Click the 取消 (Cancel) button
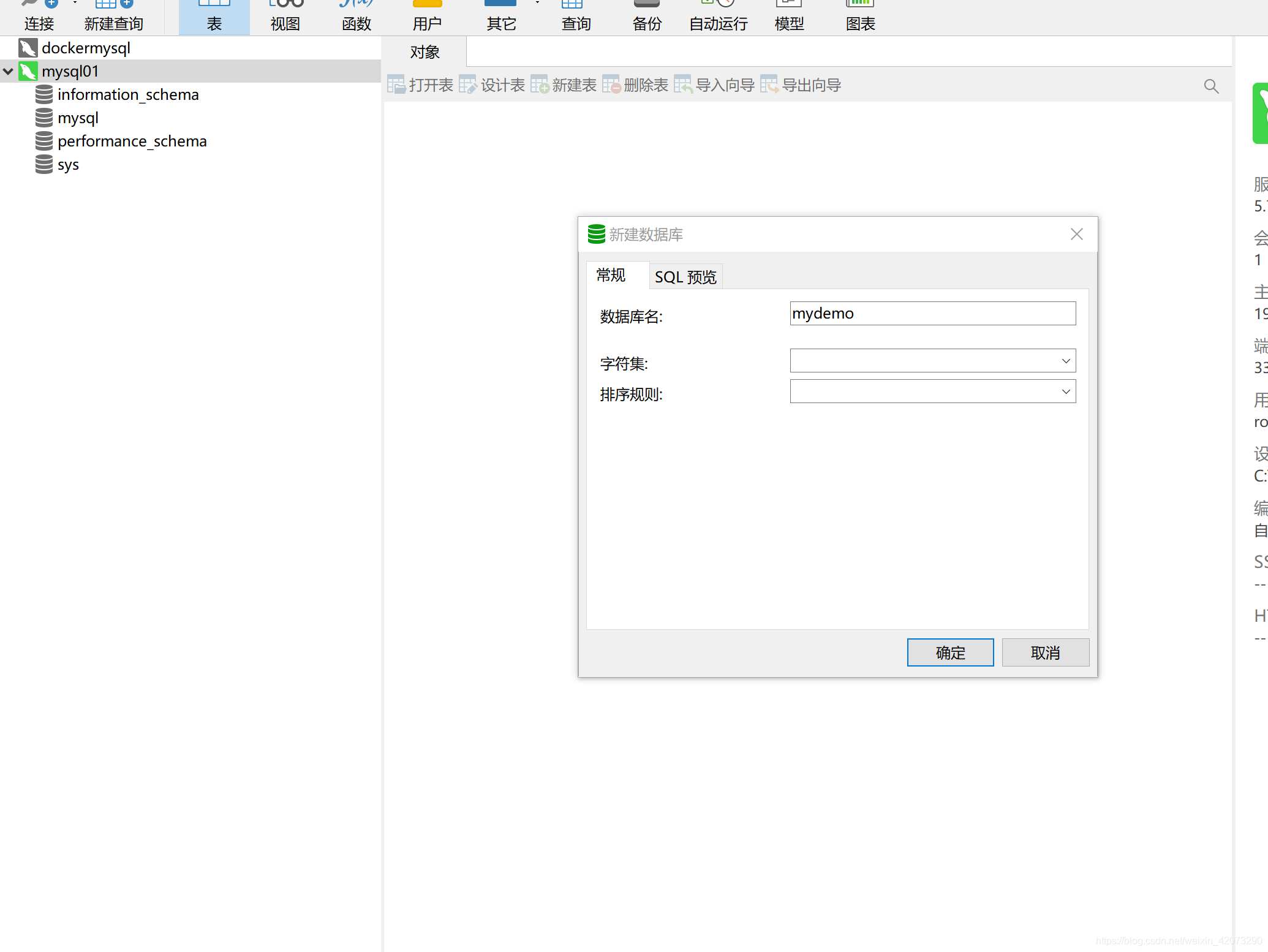Image resolution: width=1268 pixels, height=952 pixels. point(1045,652)
